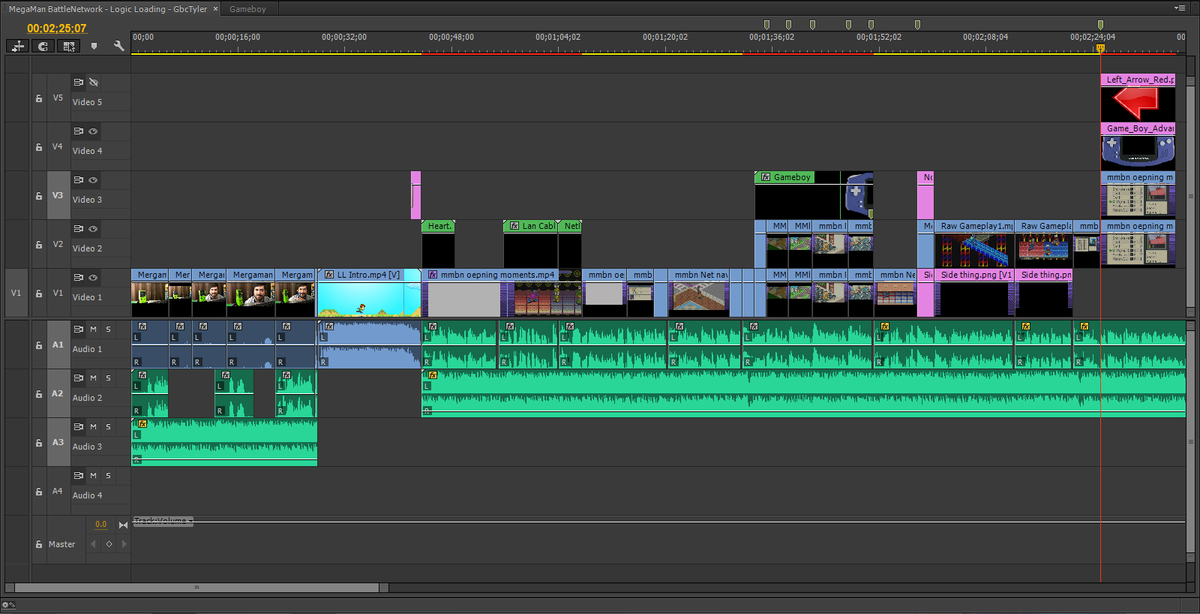
Task: Close the MegaMan BattleNetwork sequence tab
Action: coord(215,8)
